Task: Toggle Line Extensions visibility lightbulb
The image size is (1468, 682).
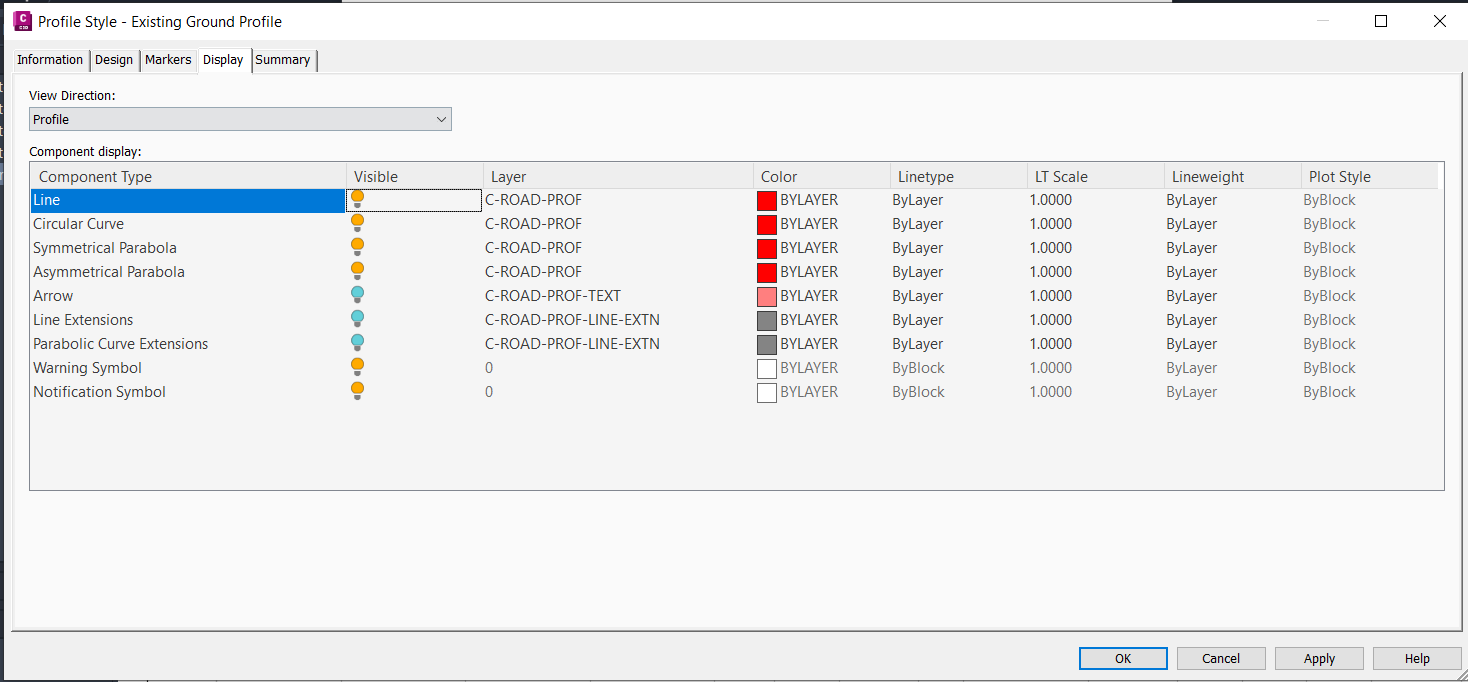Action: (357, 319)
